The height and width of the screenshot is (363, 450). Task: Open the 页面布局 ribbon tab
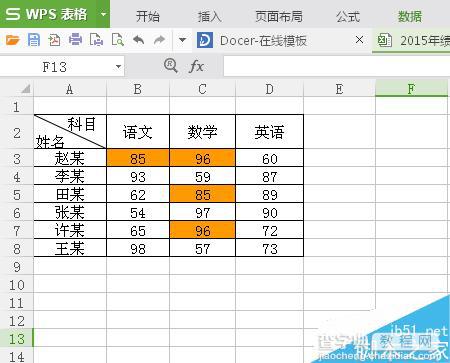pos(279,16)
